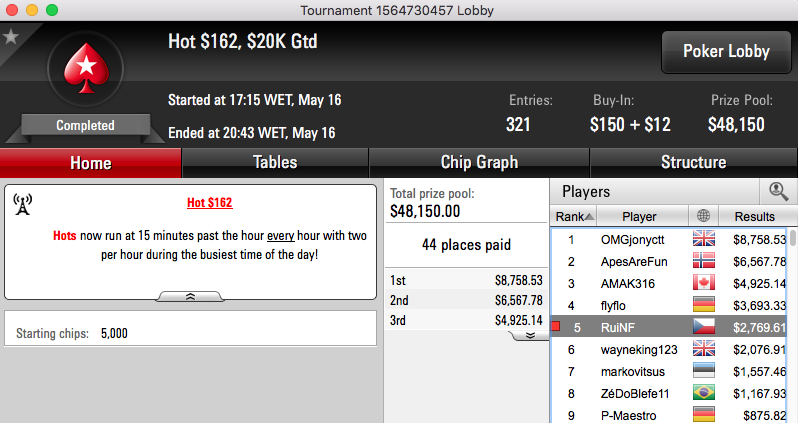This screenshot has height=423, width=798.
Task: Click the broadcast antenna icon
Action: pos(22,204)
